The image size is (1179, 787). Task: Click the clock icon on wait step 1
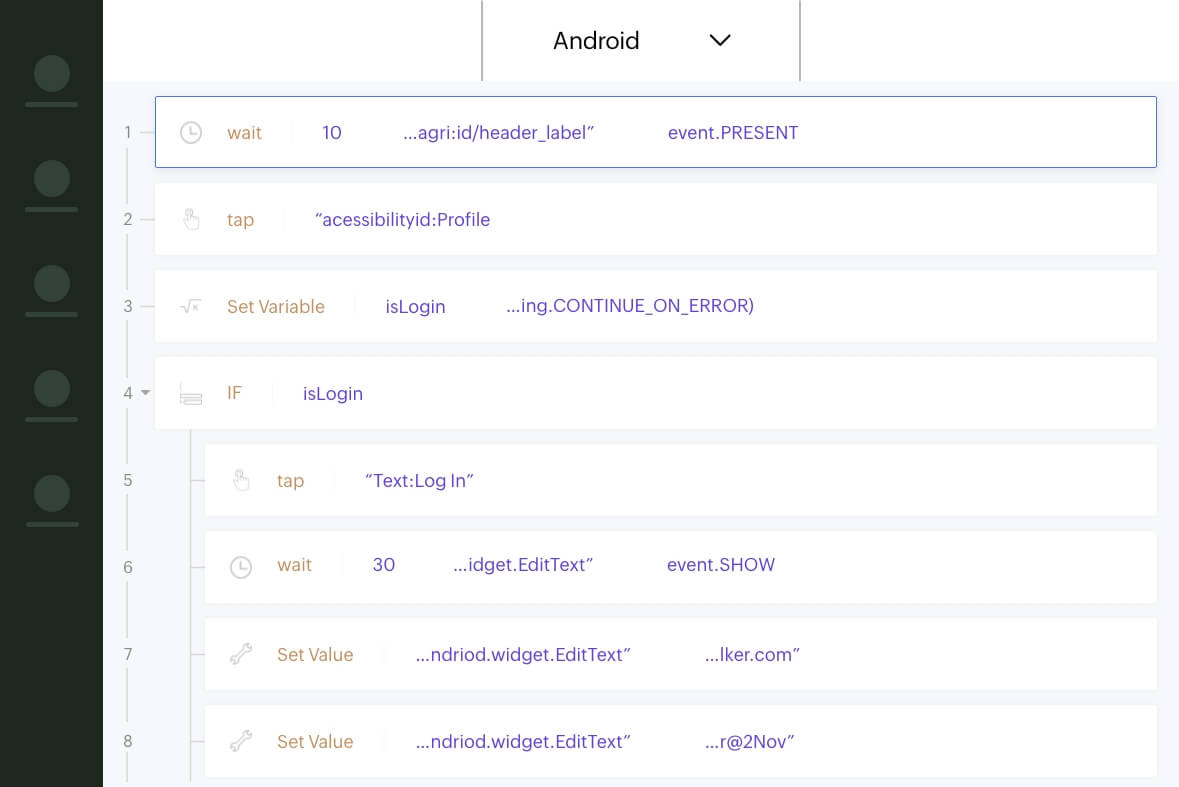191,133
